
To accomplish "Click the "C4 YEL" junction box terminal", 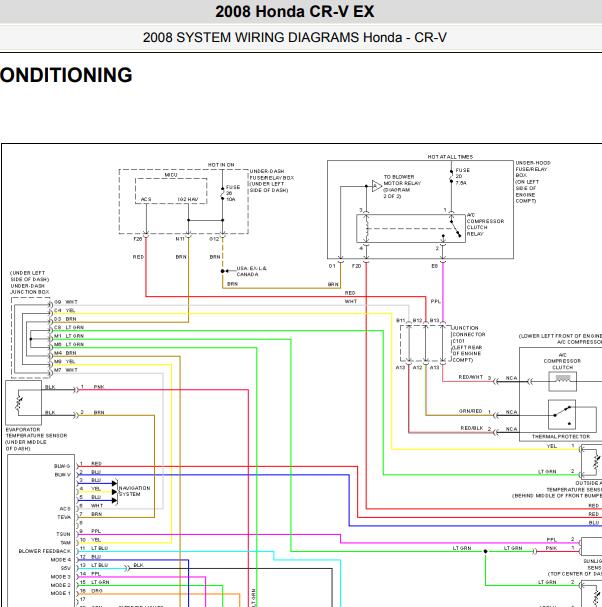I will (65, 310).
